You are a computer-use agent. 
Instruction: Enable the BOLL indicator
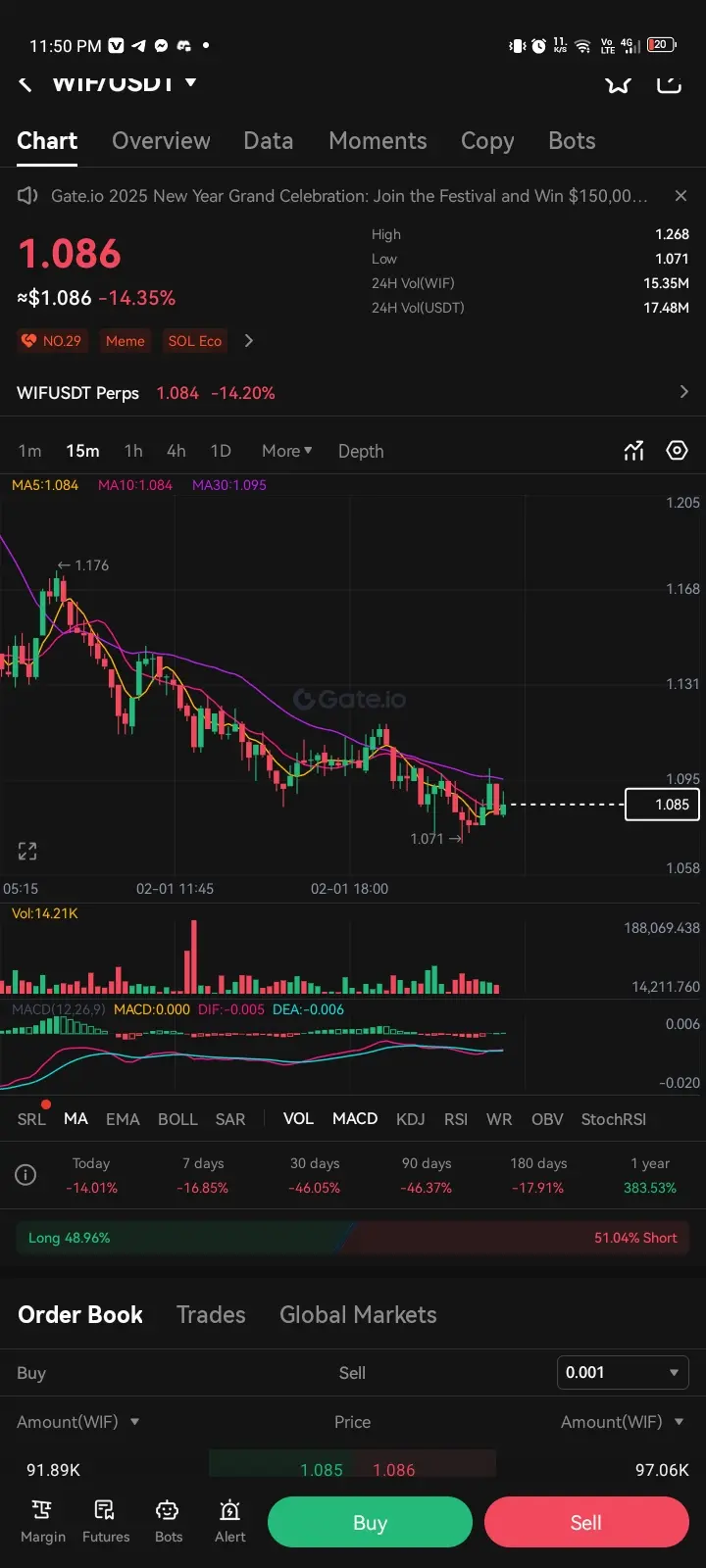[x=177, y=1119]
